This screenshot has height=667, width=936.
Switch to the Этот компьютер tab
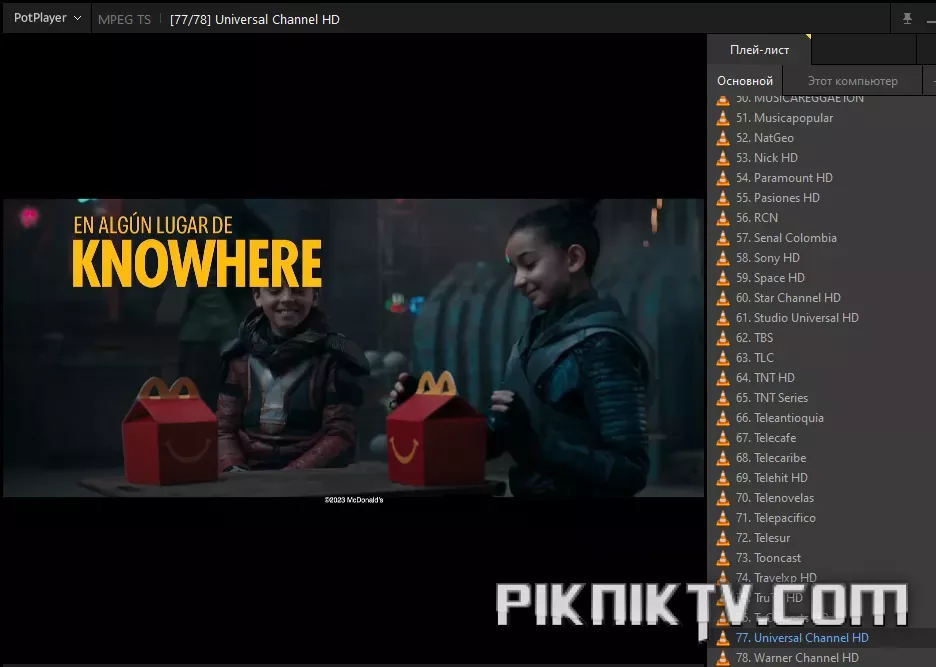852,81
